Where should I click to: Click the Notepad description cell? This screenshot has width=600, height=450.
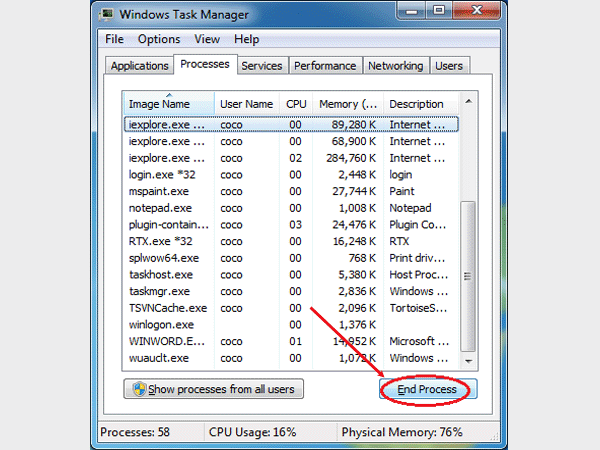pos(410,208)
